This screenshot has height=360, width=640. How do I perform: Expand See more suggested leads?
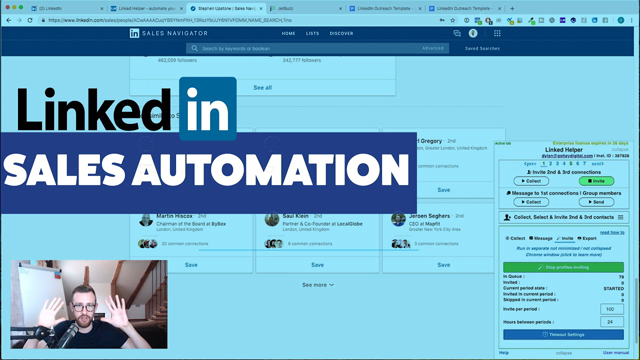point(318,285)
